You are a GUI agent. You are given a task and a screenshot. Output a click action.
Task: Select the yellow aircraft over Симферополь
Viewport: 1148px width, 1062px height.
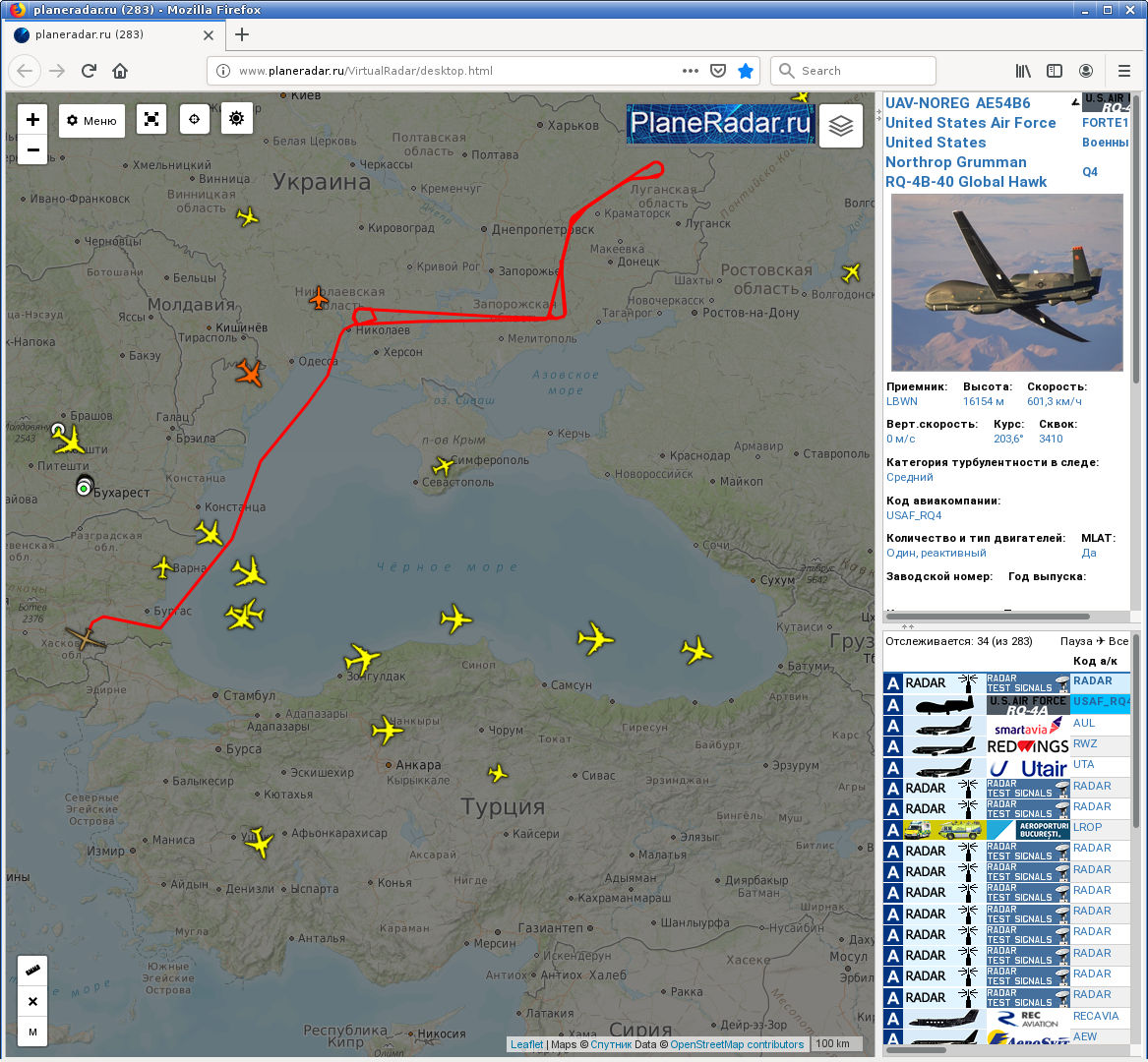tap(443, 465)
